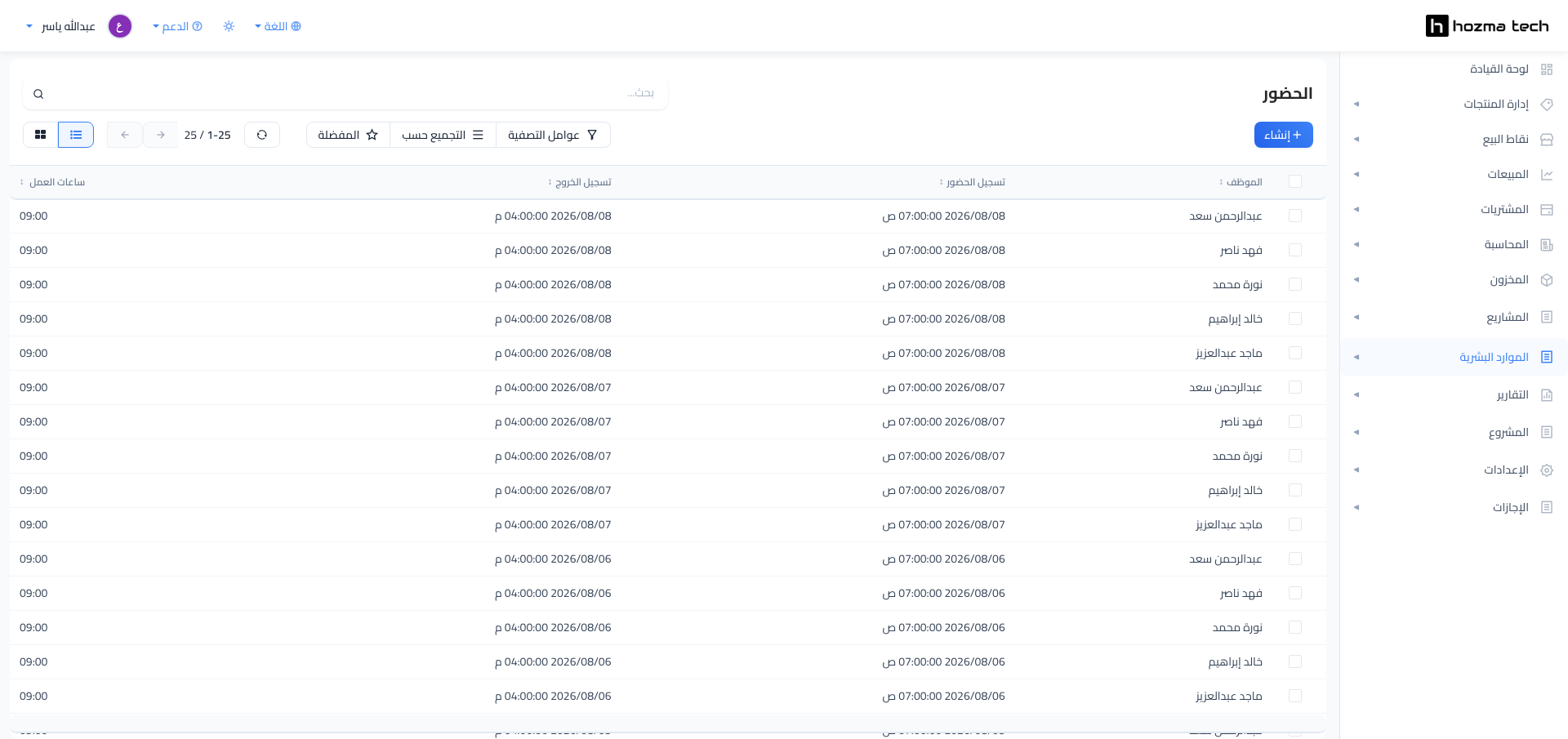This screenshot has width=1568, height=739.
Task: Open the اللغة language dropdown
Action: point(278,26)
